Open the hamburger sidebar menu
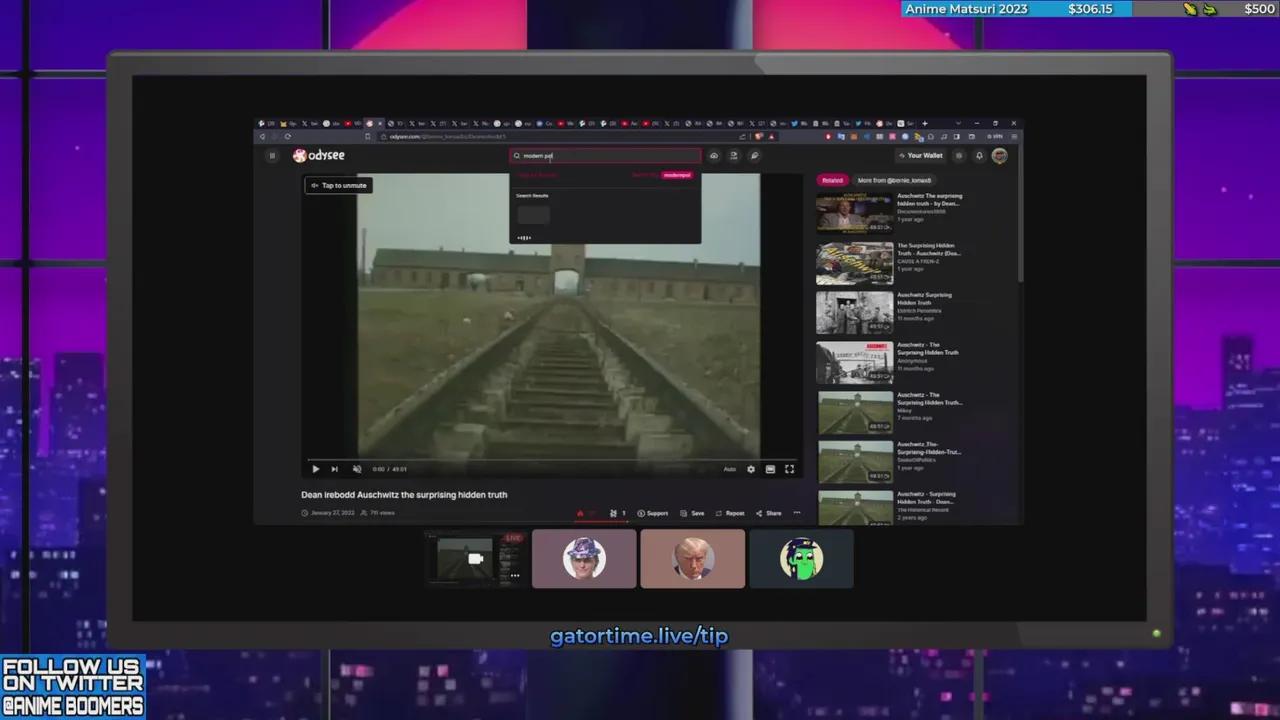This screenshot has height=720, width=1280. tap(271, 156)
